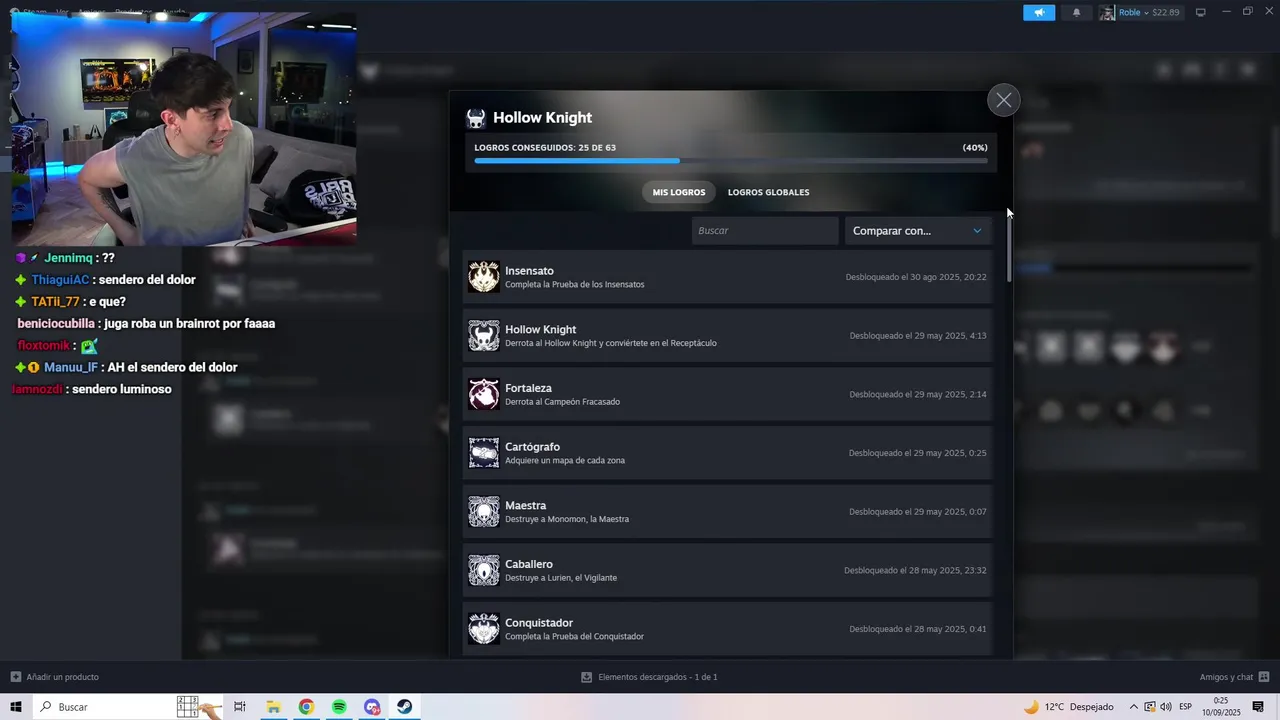The width and height of the screenshot is (1280, 720).
Task: Click 'Desbloqueado el 30 ago 2025, 20:22' text
Action: (916, 277)
